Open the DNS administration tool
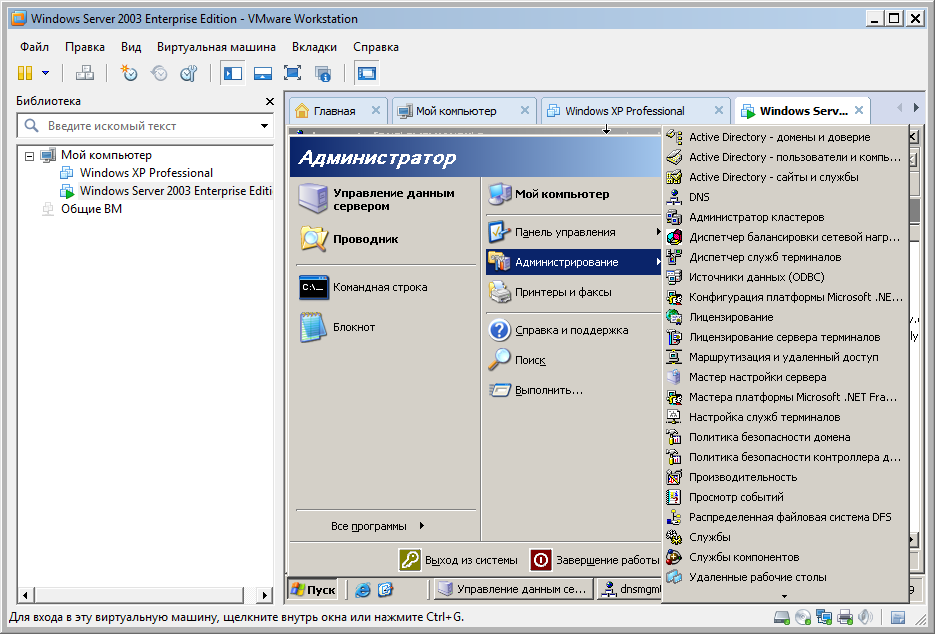This screenshot has width=935, height=634. (785, 197)
